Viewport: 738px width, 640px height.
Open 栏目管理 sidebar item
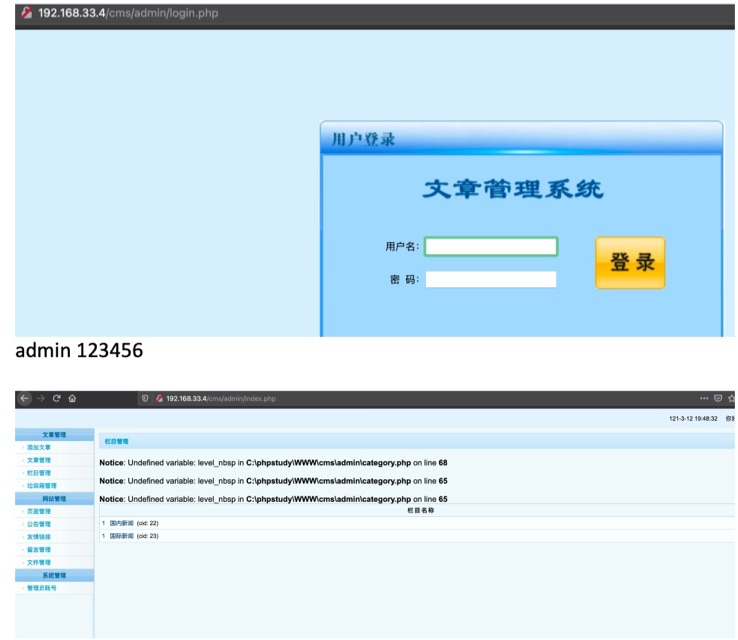pos(39,473)
